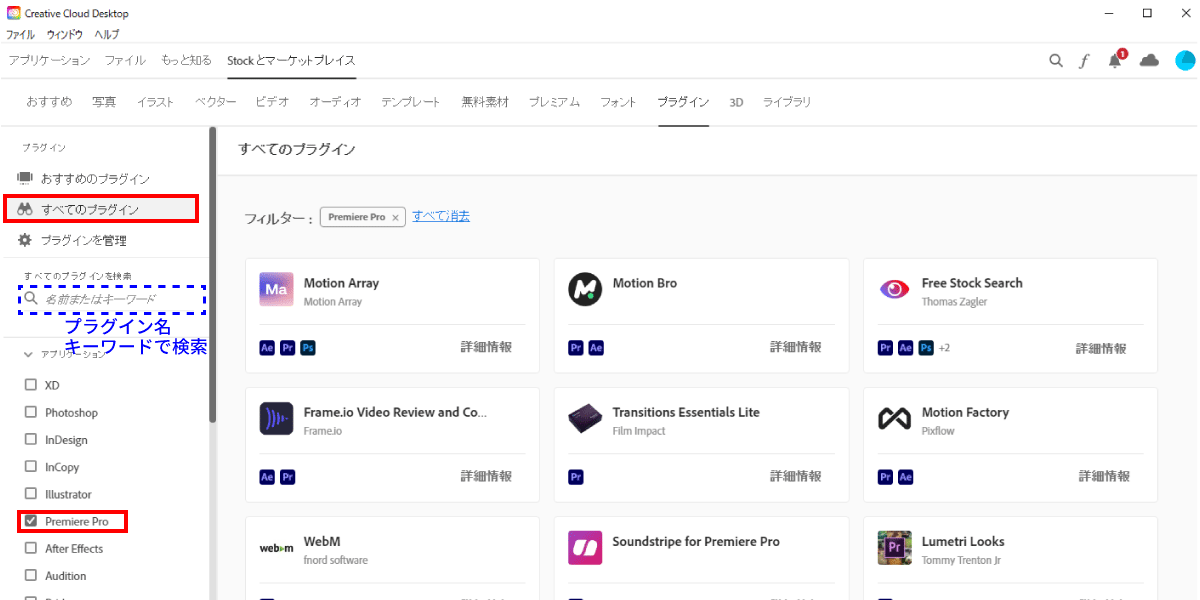
Task: Open 詳細情報 for Free Stock Search
Action: pyautogui.click(x=1101, y=348)
